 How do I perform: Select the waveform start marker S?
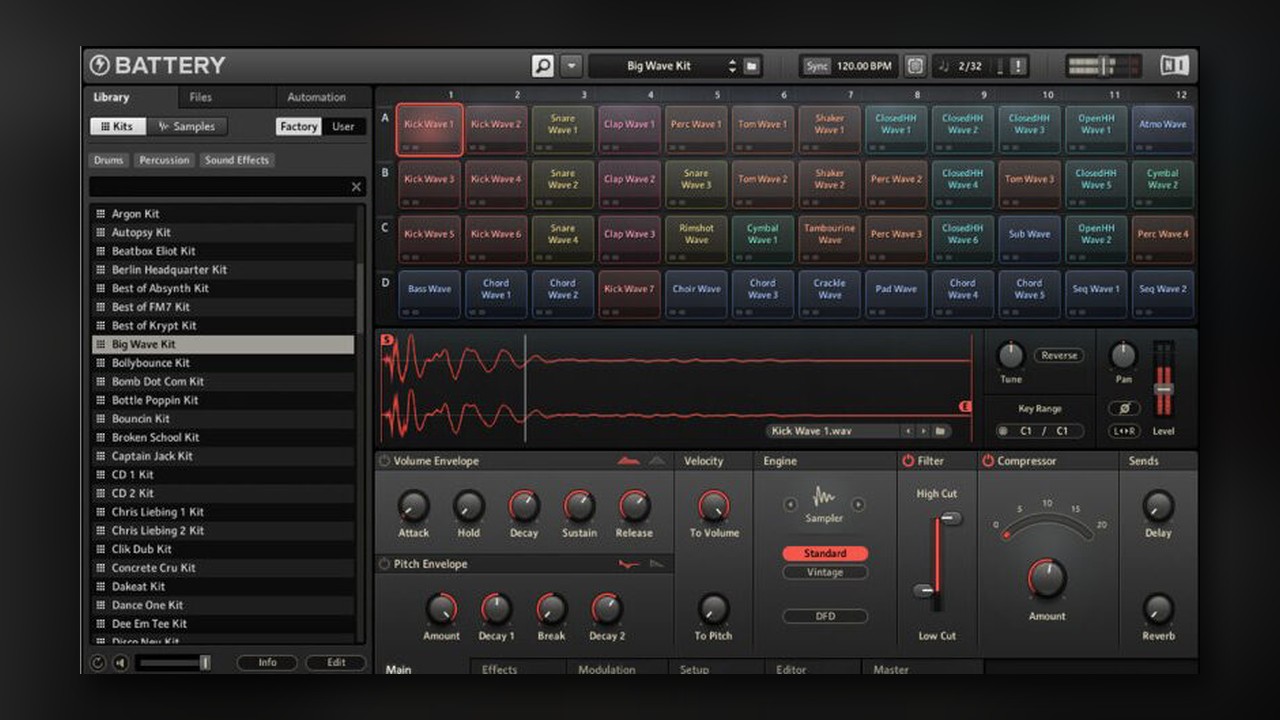386,341
